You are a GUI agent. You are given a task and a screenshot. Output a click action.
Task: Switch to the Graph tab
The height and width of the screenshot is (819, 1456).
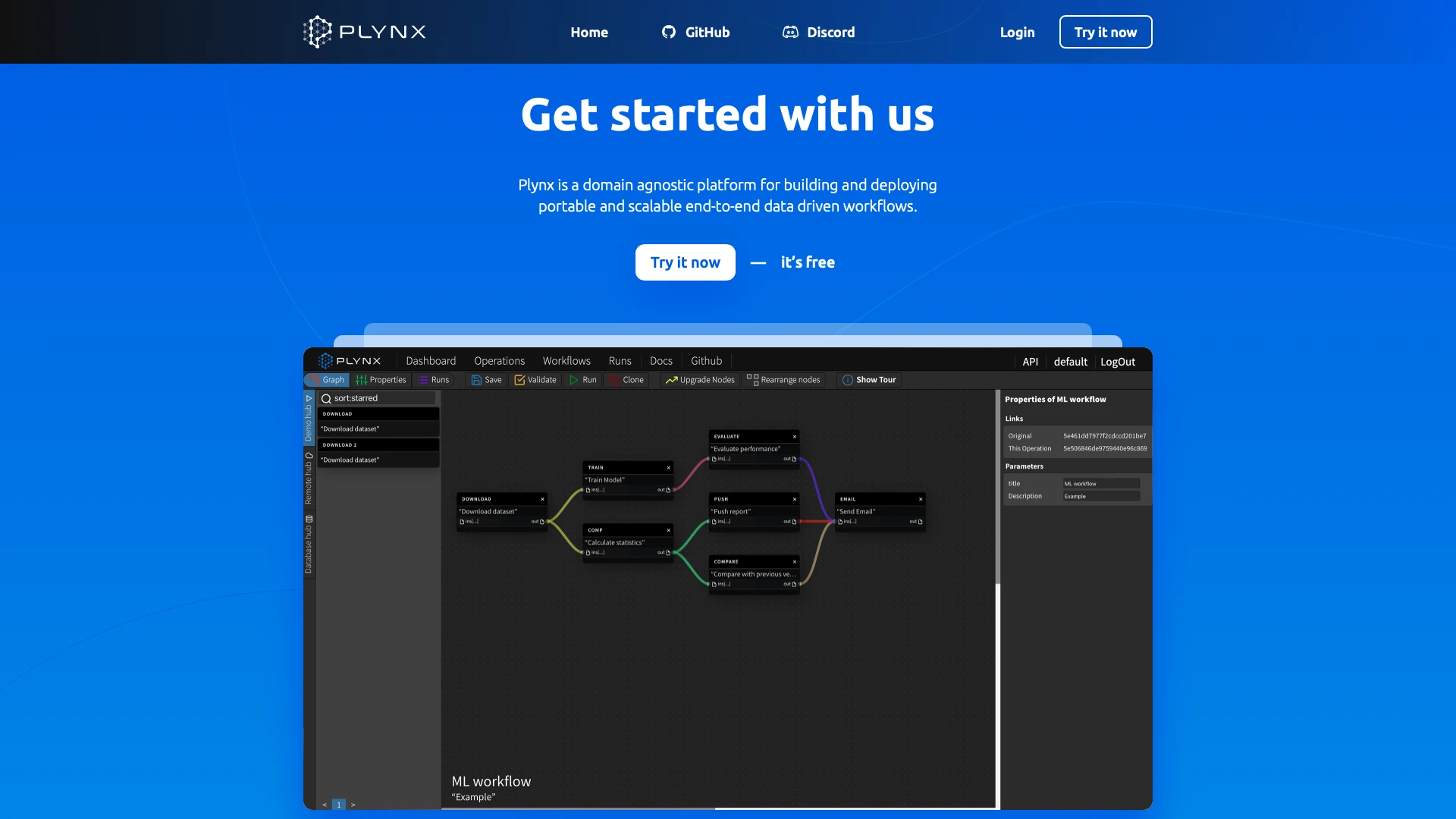[x=327, y=380]
